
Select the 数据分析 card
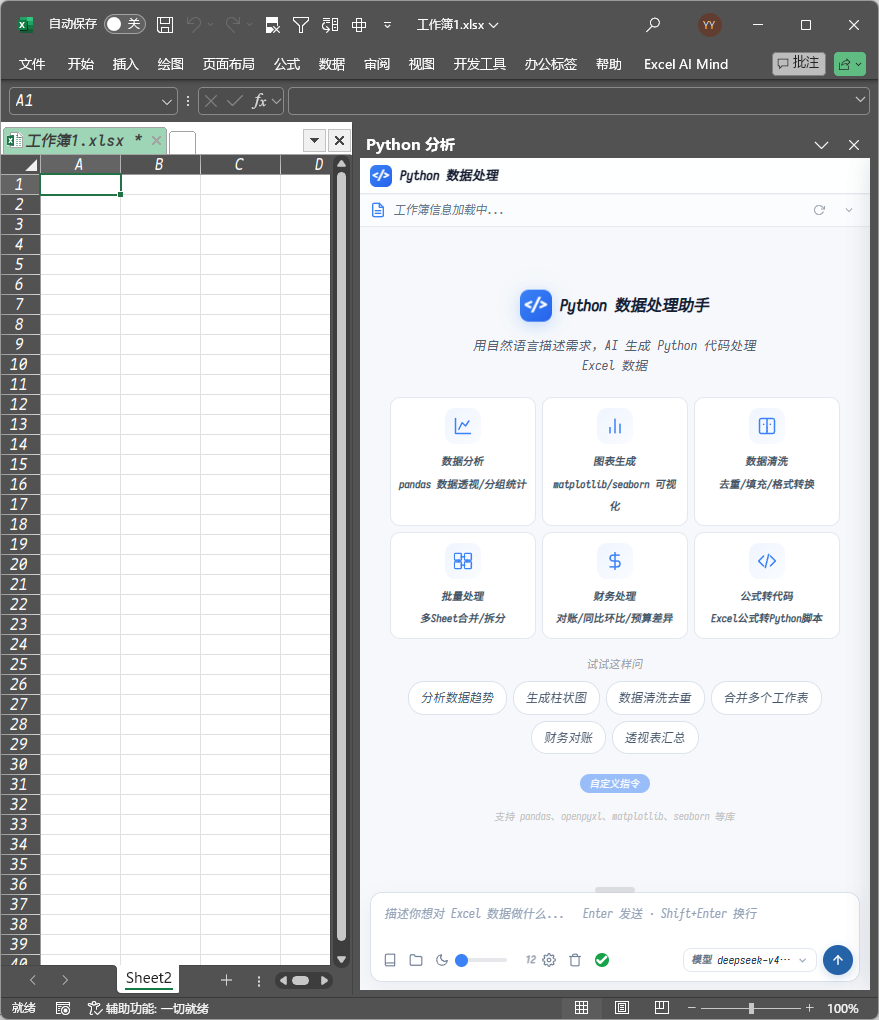click(x=463, y=461)
